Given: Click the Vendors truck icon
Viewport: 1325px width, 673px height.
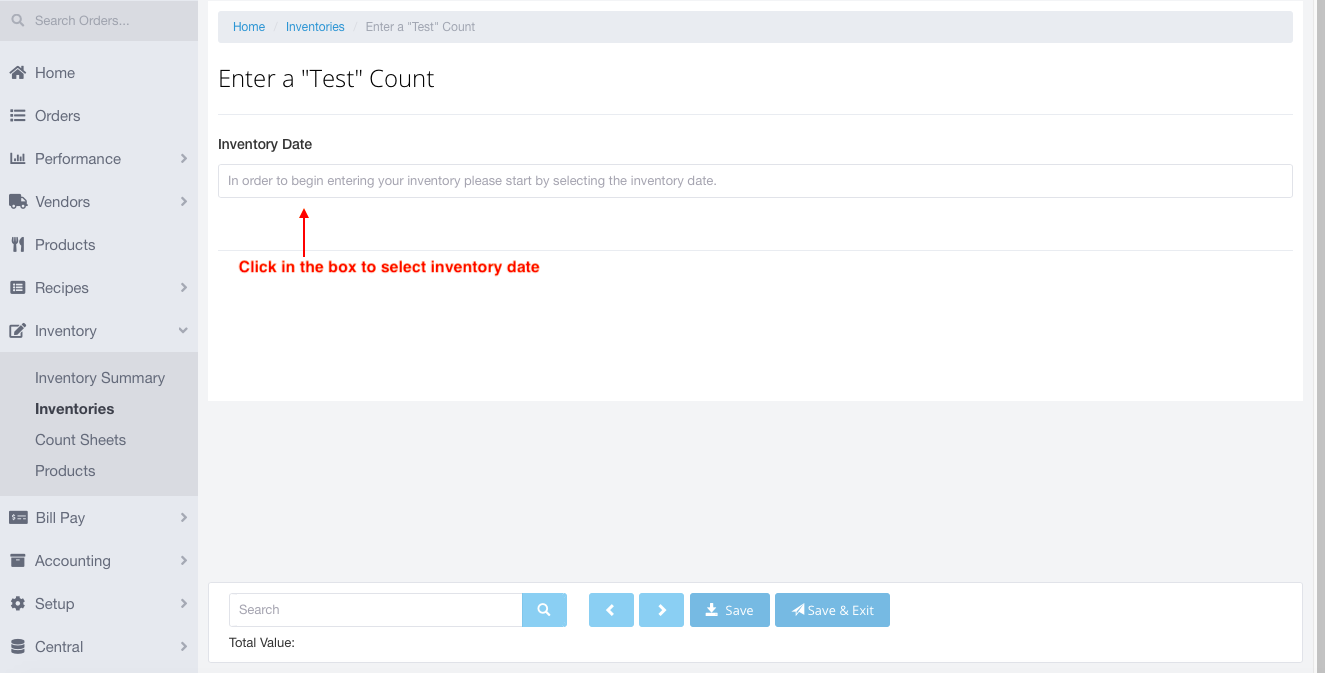Looking at the screenshot, I should [x=17, y=202].
